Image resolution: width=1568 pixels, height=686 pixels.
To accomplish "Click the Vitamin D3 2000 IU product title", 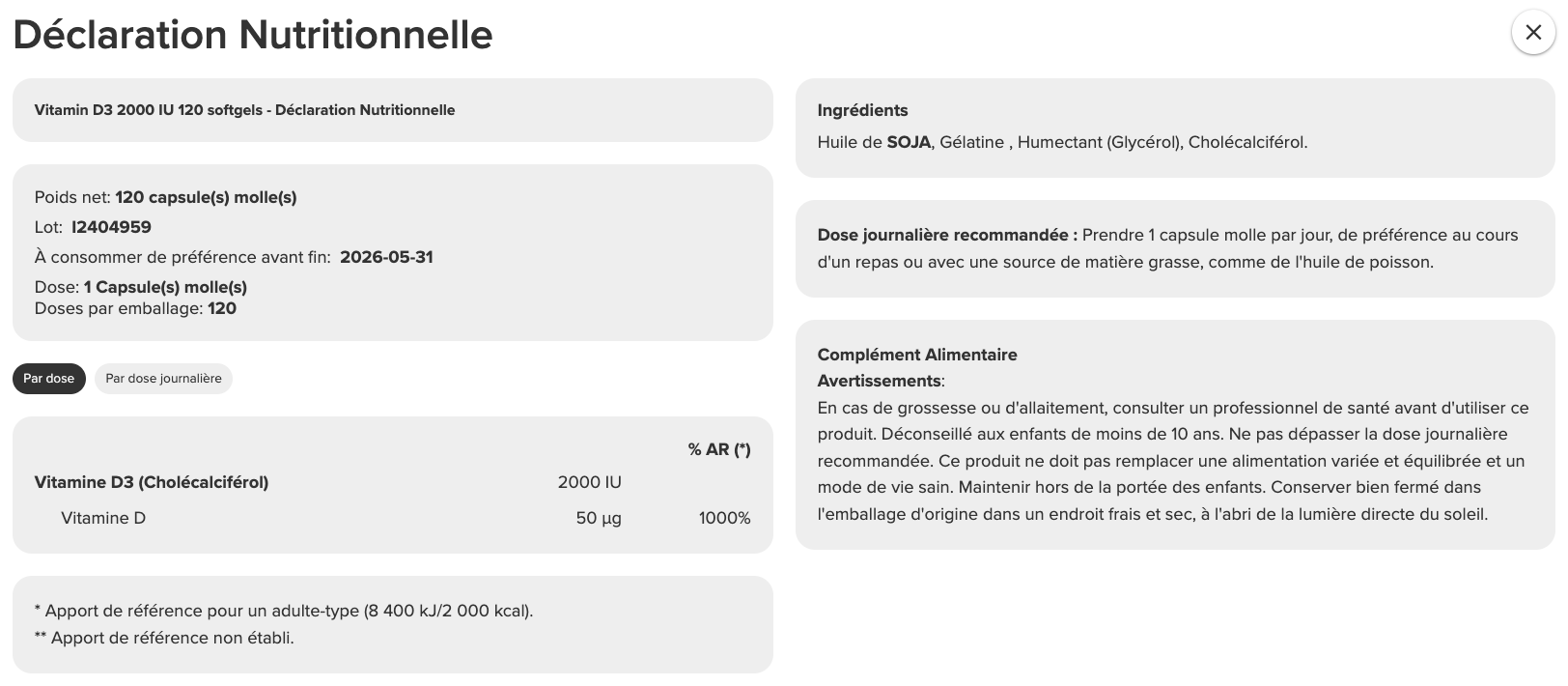I will [x=244, y=110].
